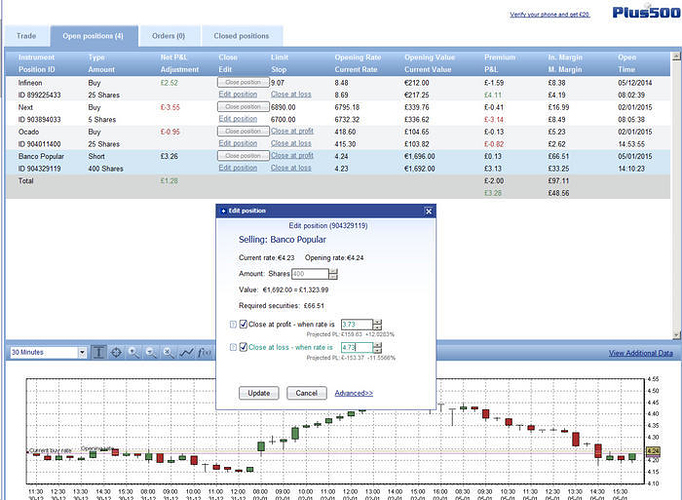This screenshot has width=682, height=500.
Task: Open Edit position link for Ocado
Action: tap(238, 143)
